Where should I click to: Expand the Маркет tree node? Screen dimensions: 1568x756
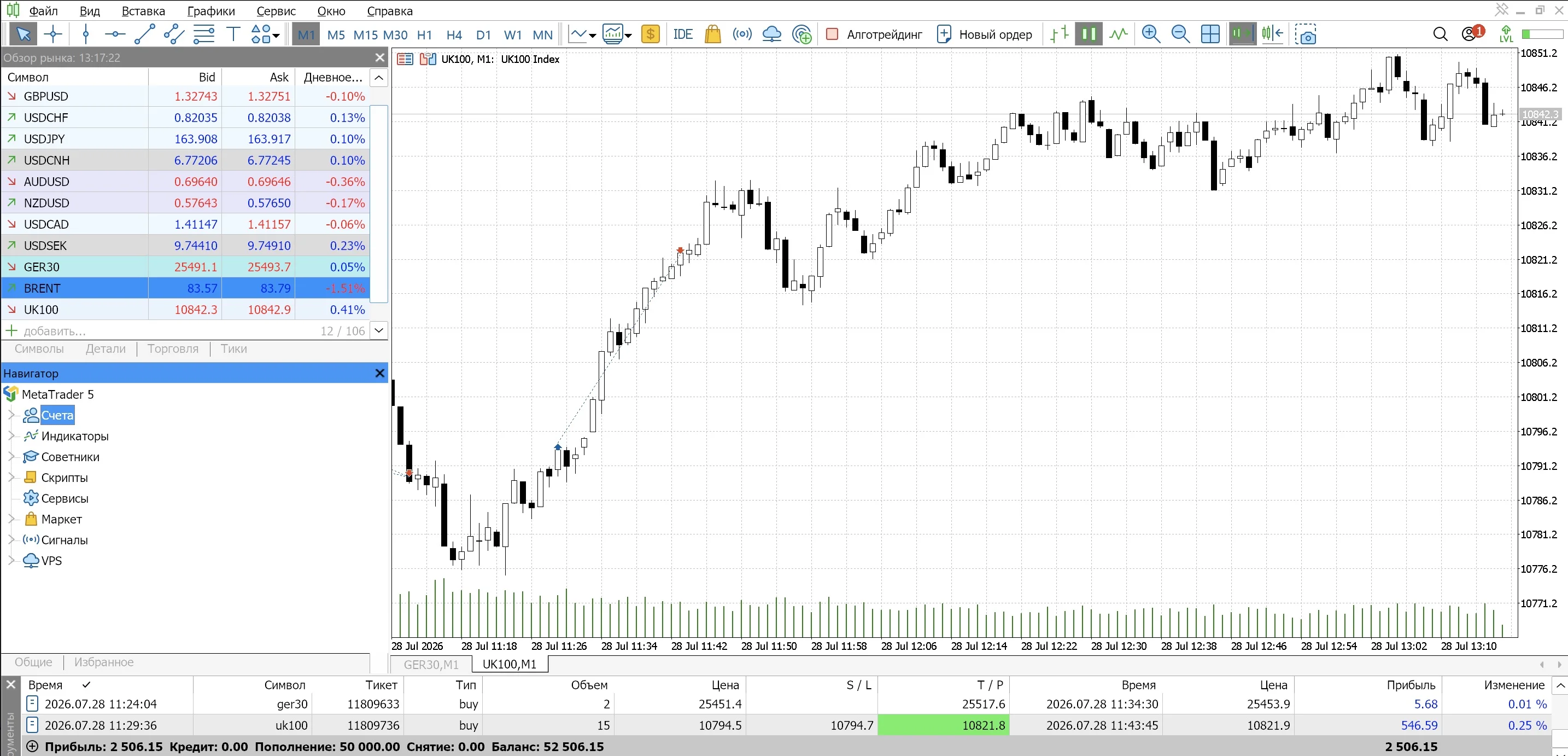pyautogui.click(x=11, y=519)
